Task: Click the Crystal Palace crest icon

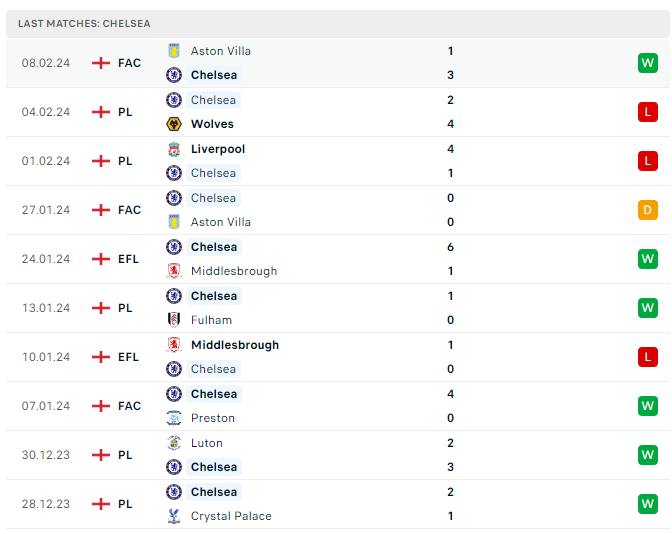Action: pos(174,516)
